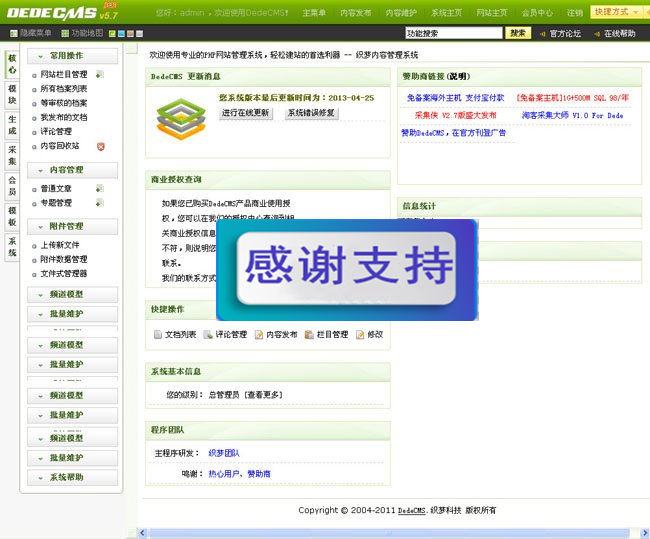The image size is (650, 539).
Task: Click the 系统错误修复 button
Action: pos(311,113)
